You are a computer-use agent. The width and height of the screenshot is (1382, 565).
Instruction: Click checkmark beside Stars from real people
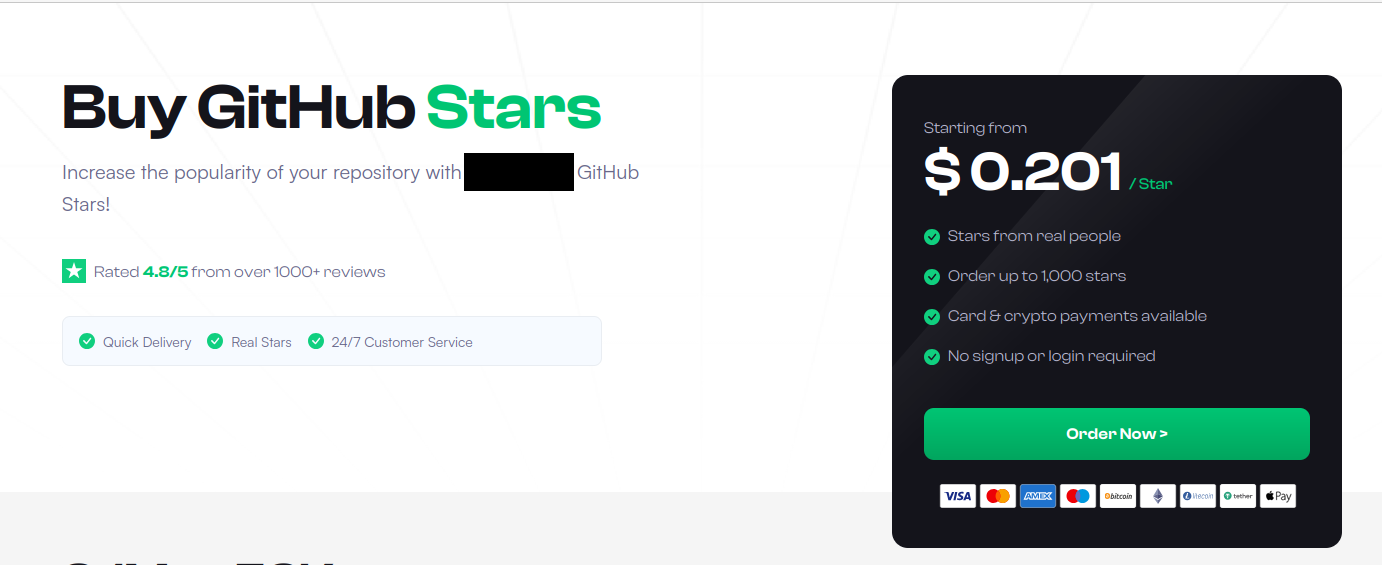pyautogui.click(x=931, y=237)
